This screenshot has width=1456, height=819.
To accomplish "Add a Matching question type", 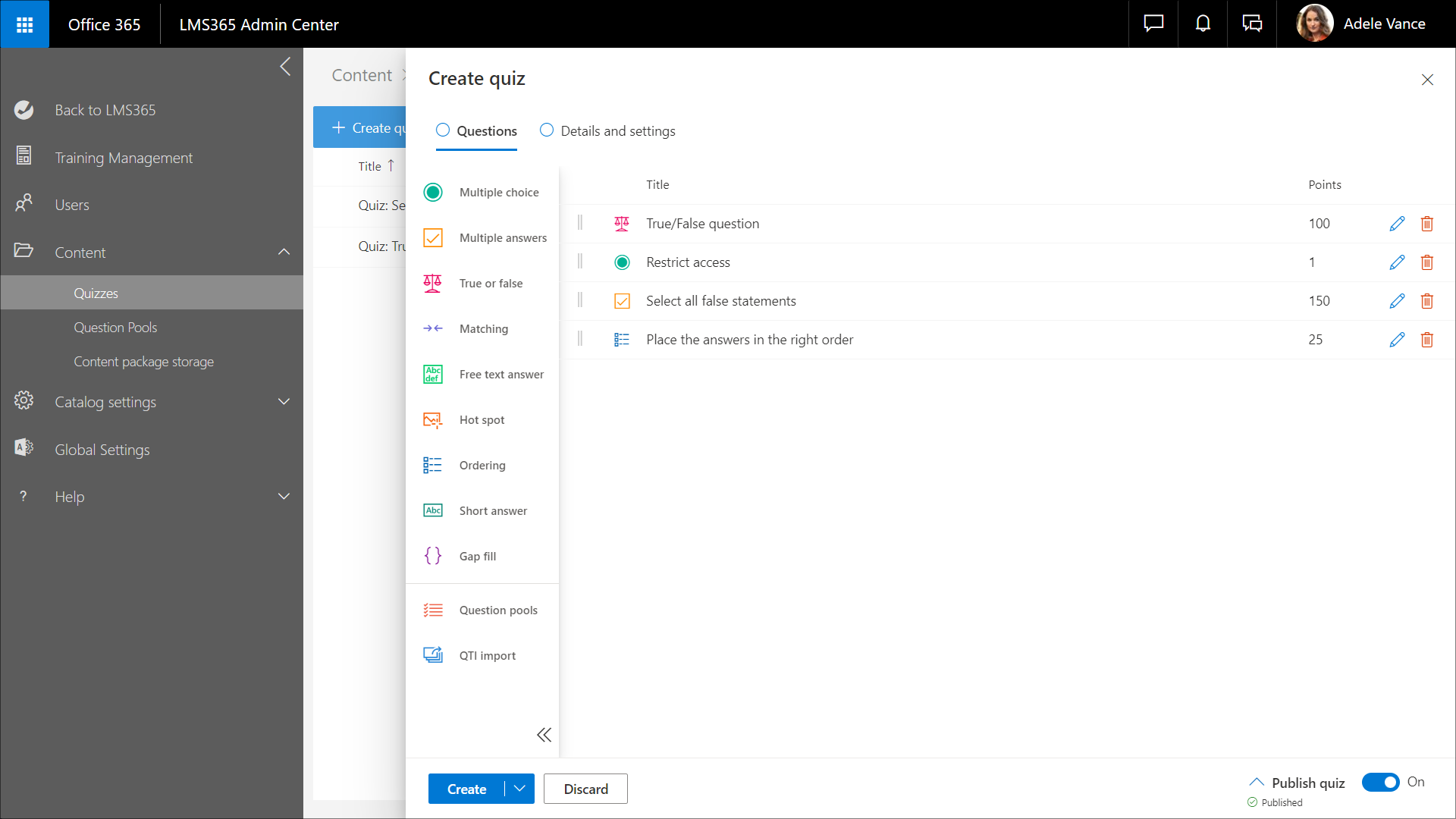I will tap(483, 329).
